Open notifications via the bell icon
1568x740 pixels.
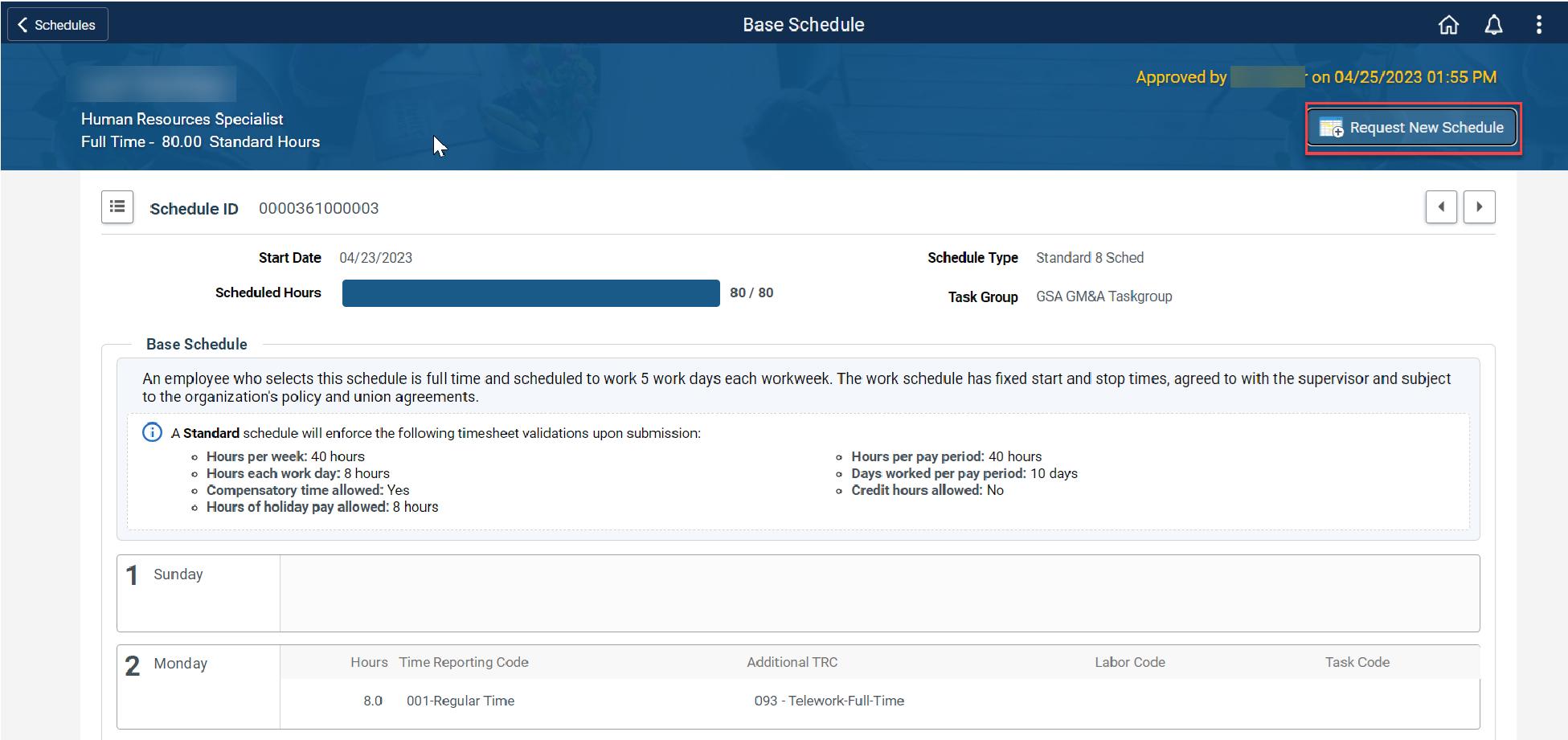pos(1493,24)
